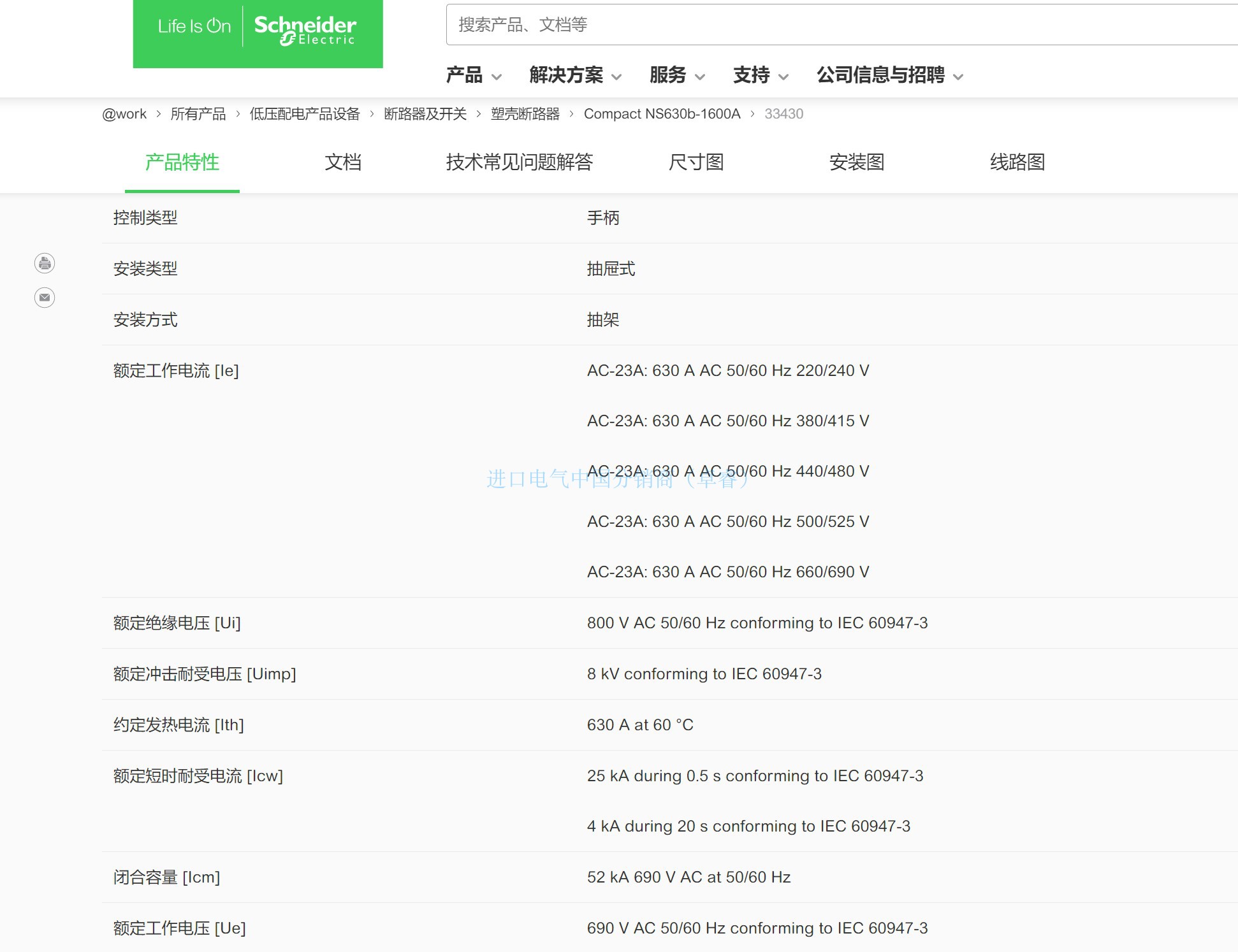
Task: Click the 630 A at 60 °C value
Action: pyautogui.click(x=640, y=725)
